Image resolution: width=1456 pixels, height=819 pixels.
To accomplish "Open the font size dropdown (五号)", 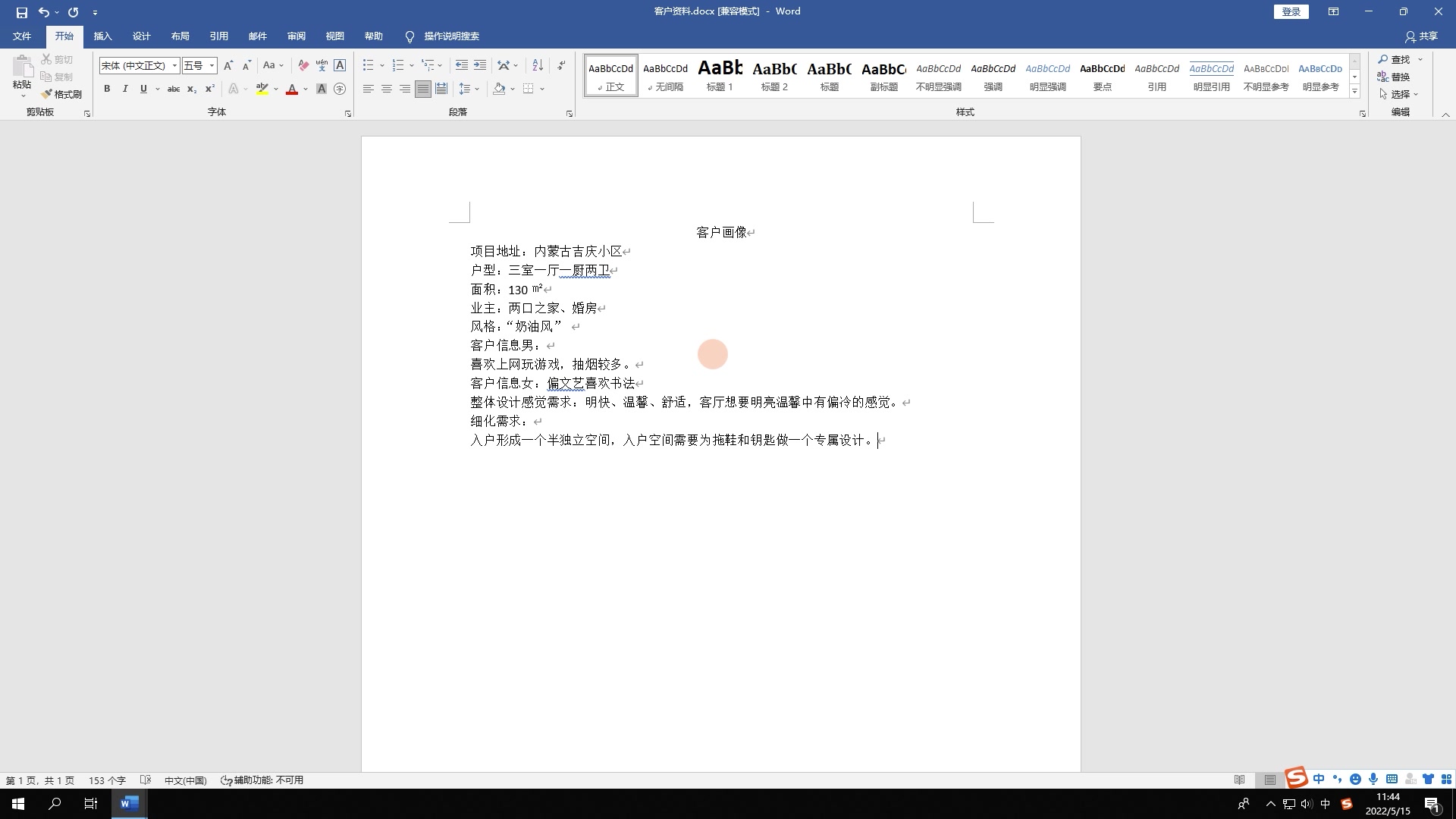I will pyautogui.click(x=212, y=65).
